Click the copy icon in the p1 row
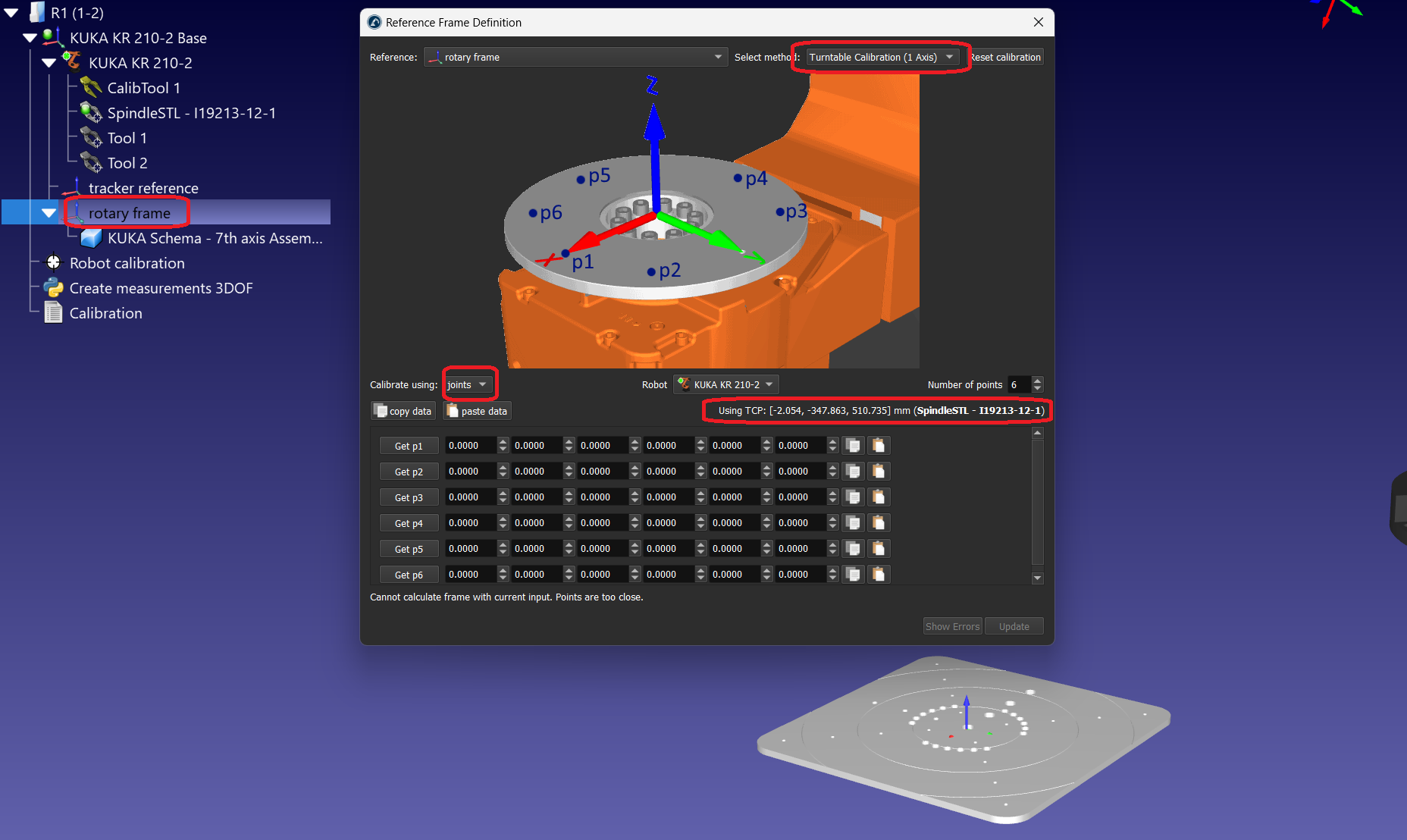This screenshot has height=840, width=1407. click(853, 446)
